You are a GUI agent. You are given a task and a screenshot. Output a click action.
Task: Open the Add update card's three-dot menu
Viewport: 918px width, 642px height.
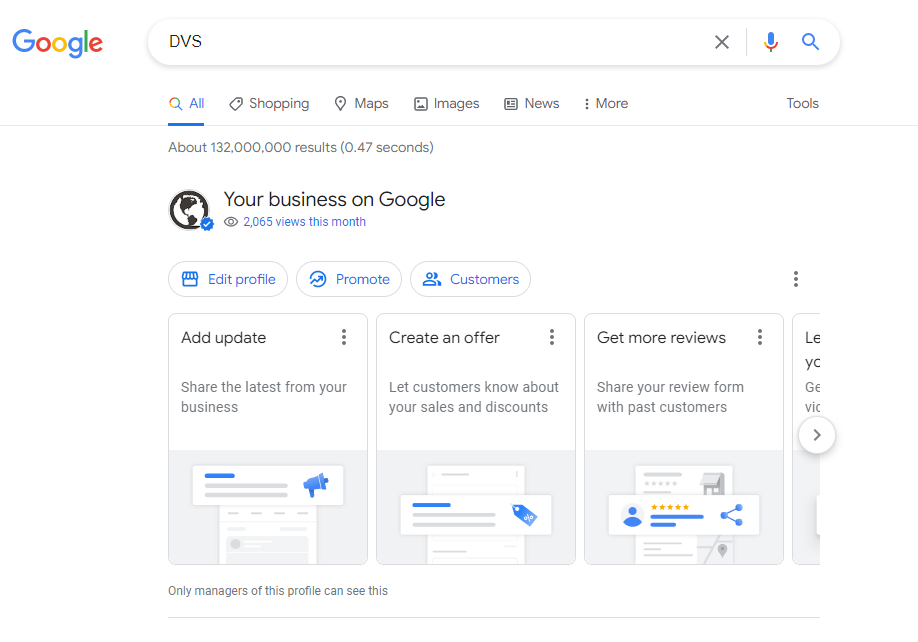[344, 337]
